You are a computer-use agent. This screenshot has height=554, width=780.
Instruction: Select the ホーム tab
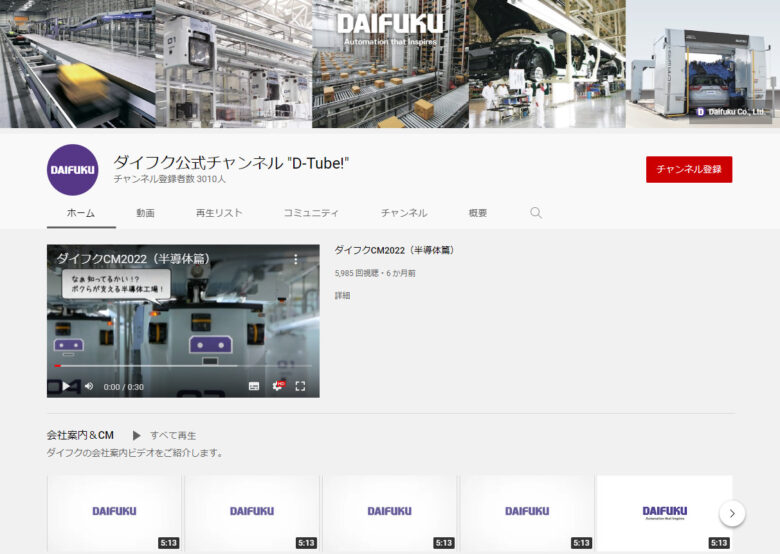tap(81, 213)
